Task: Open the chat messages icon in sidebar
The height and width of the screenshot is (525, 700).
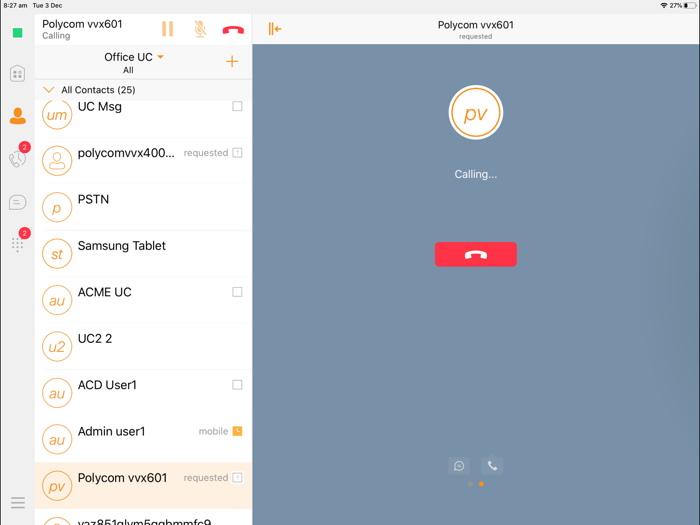Action: pyautogui.click(x=17, y=202)
